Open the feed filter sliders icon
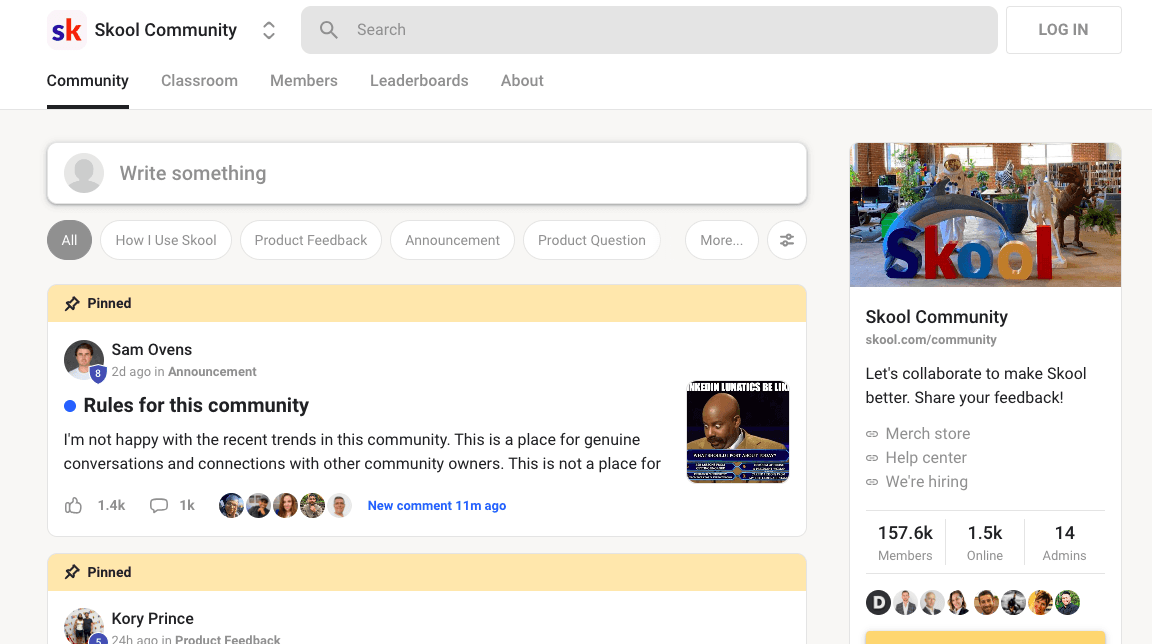The width and height of the screenshot is (1152, 644). [x=787, y=240]
